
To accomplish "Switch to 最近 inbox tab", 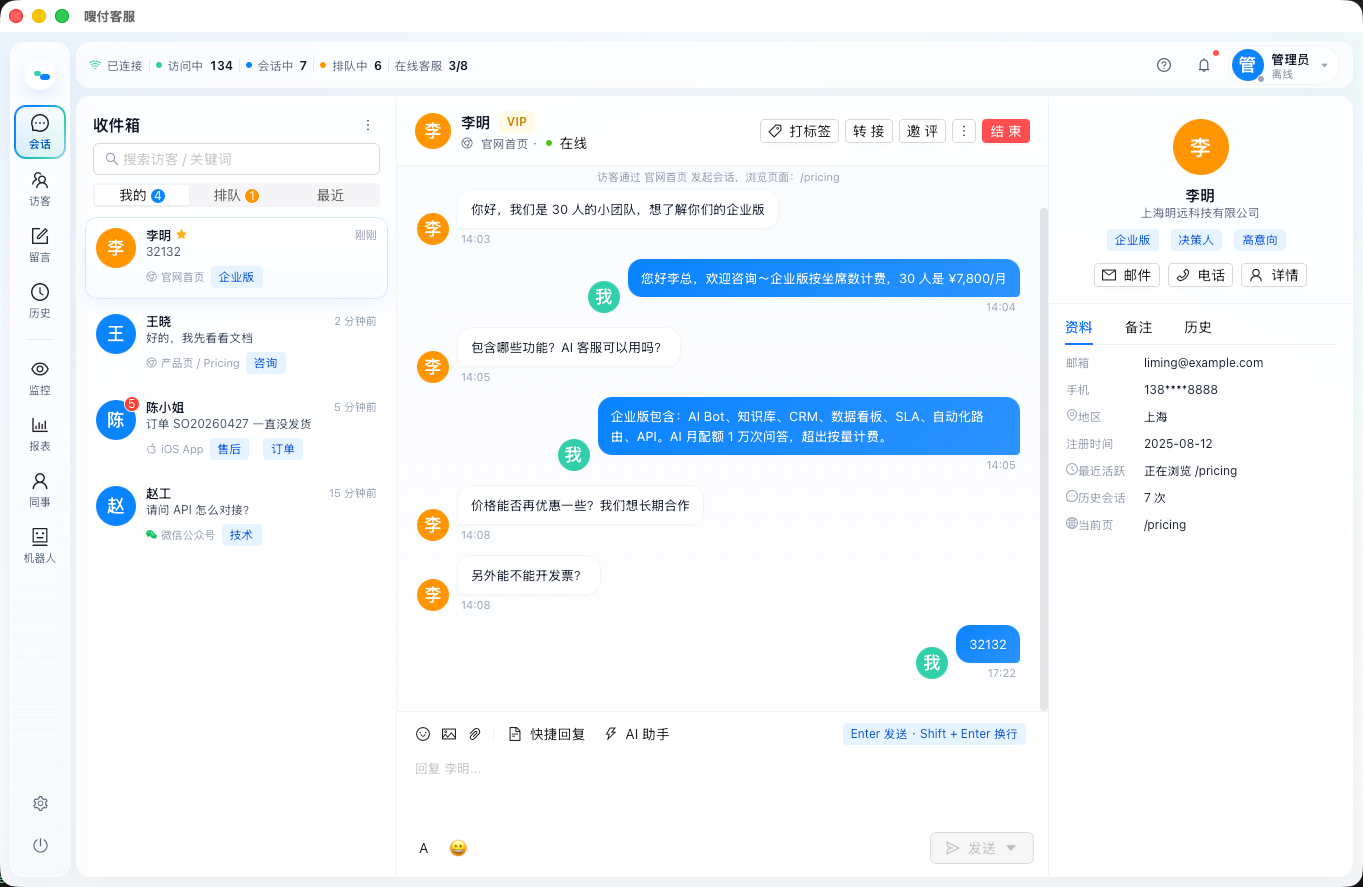I will 331,195.
